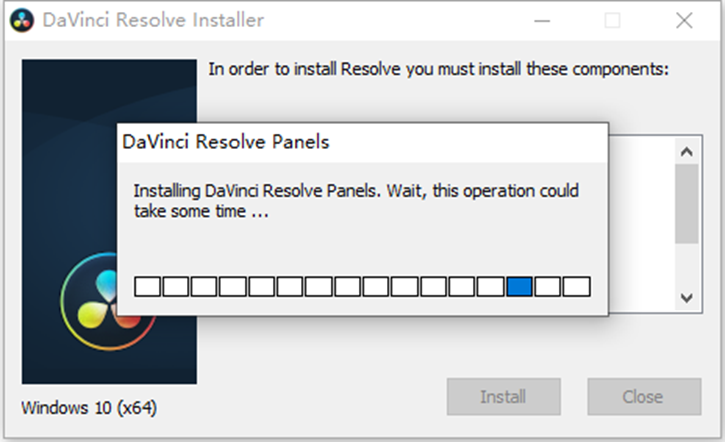725x442 pixels.
Task: Click the DaVinci Resolve Installer title text
Action: pyautogui.click(x=153, y=21)
